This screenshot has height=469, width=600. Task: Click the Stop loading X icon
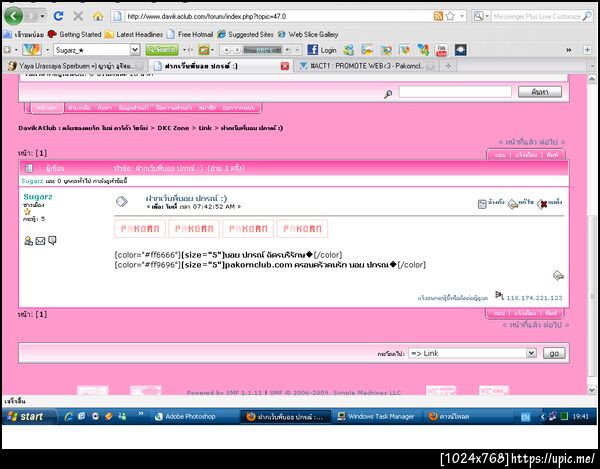[78, 16]
